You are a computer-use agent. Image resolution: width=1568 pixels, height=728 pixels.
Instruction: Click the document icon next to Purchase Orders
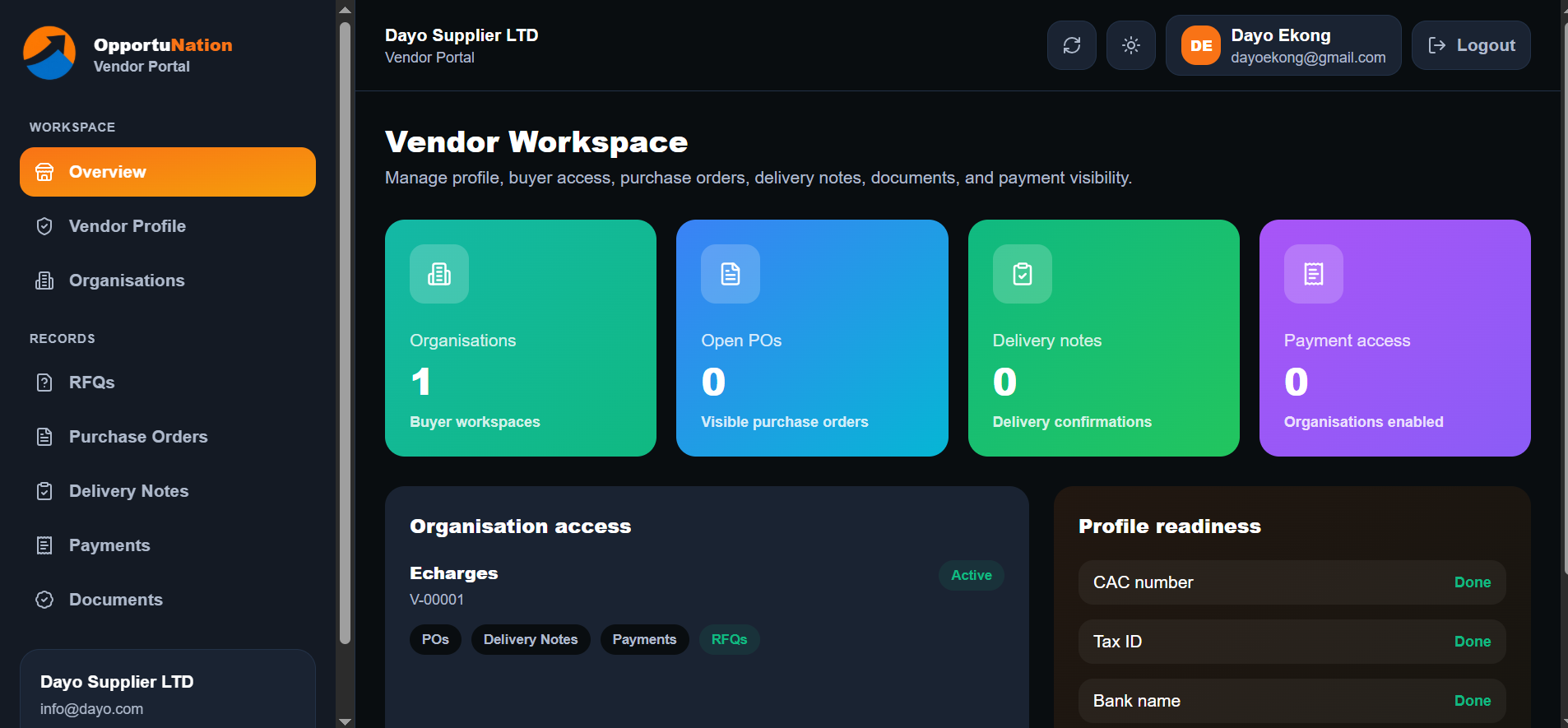click(x=44, y=437)
